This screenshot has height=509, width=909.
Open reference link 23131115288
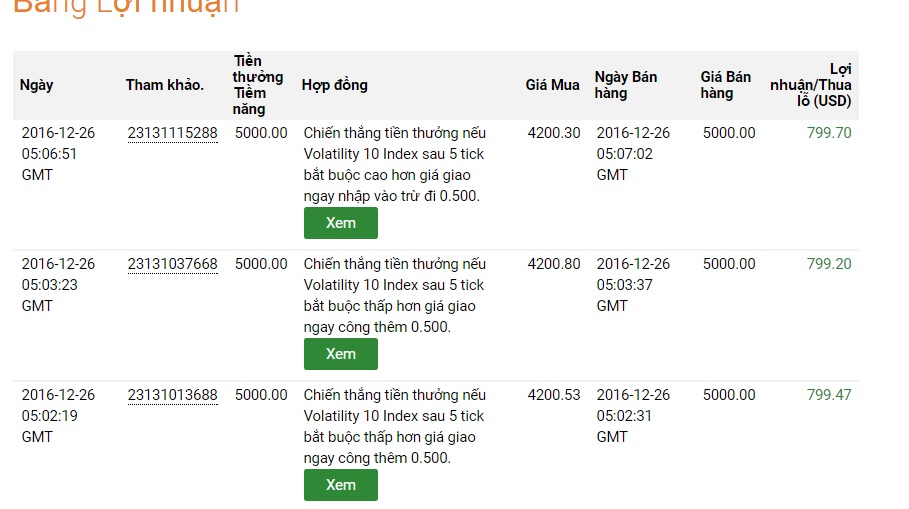[172, 133]
